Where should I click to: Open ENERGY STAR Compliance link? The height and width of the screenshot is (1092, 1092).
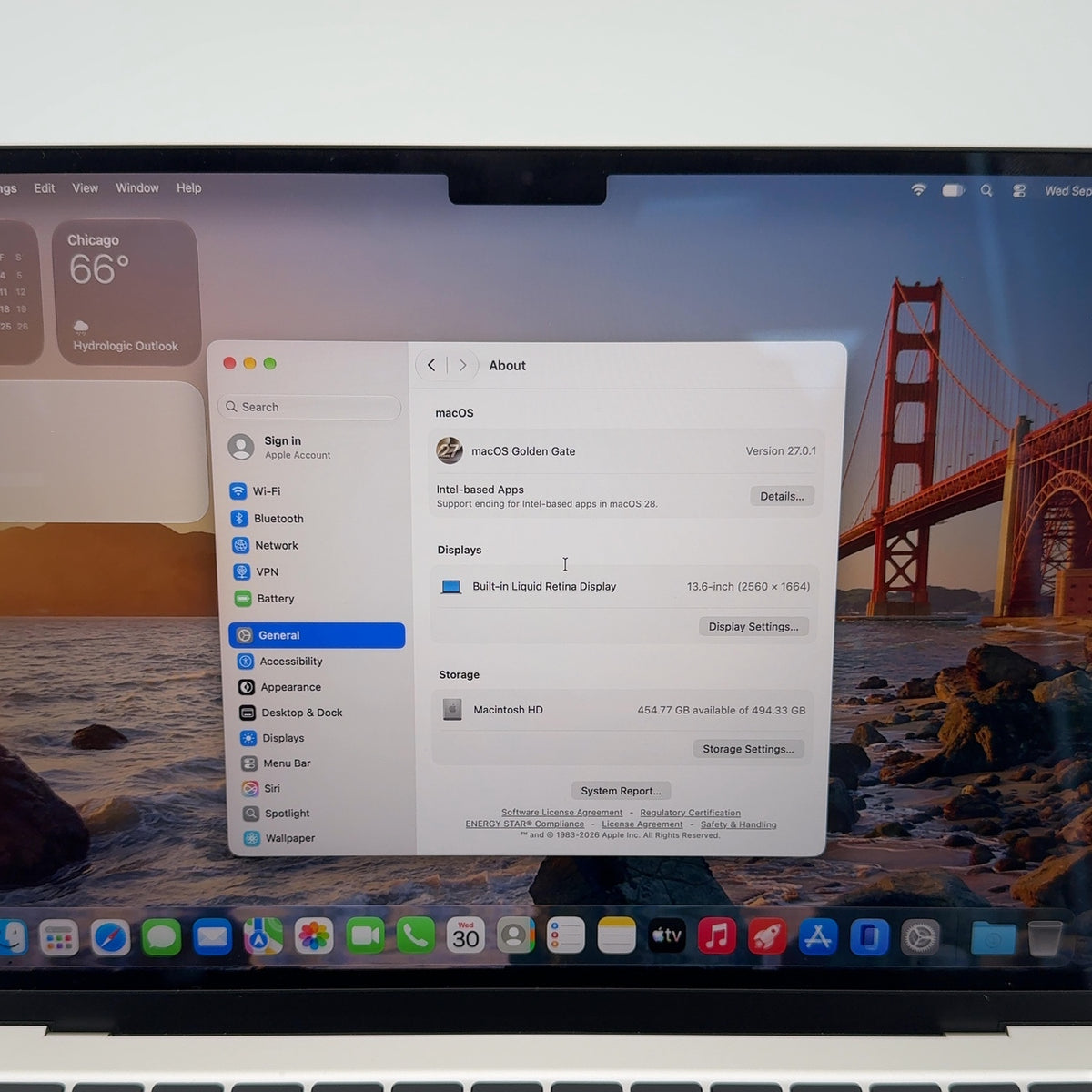click(x=525, y=824)
